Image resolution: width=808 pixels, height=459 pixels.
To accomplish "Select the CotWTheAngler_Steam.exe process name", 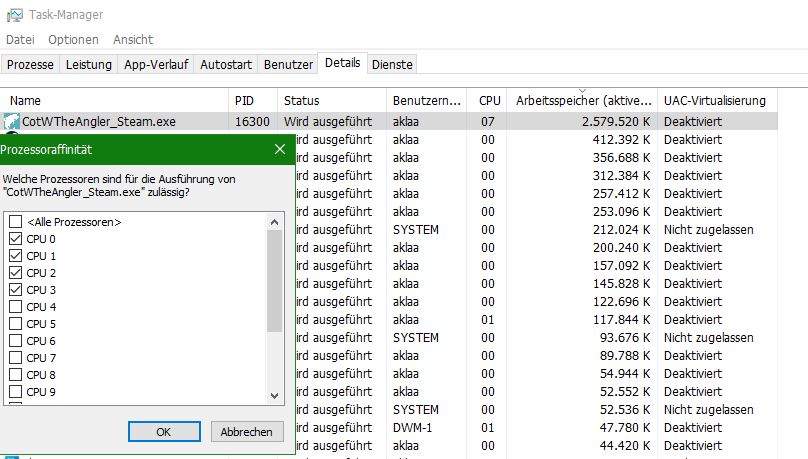I will coord(98,122).
